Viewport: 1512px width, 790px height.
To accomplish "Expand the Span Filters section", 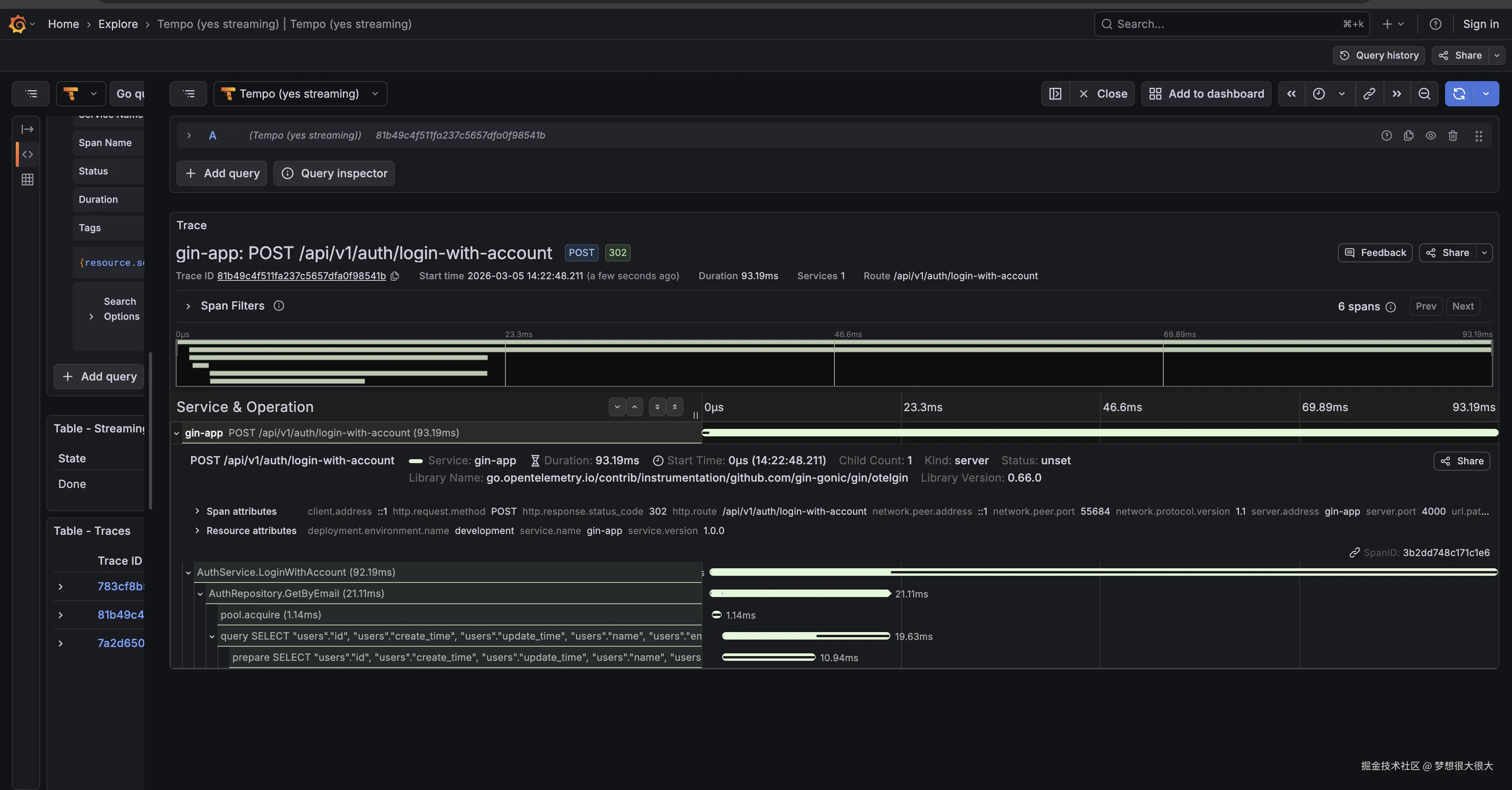I will tap(188, 306).
